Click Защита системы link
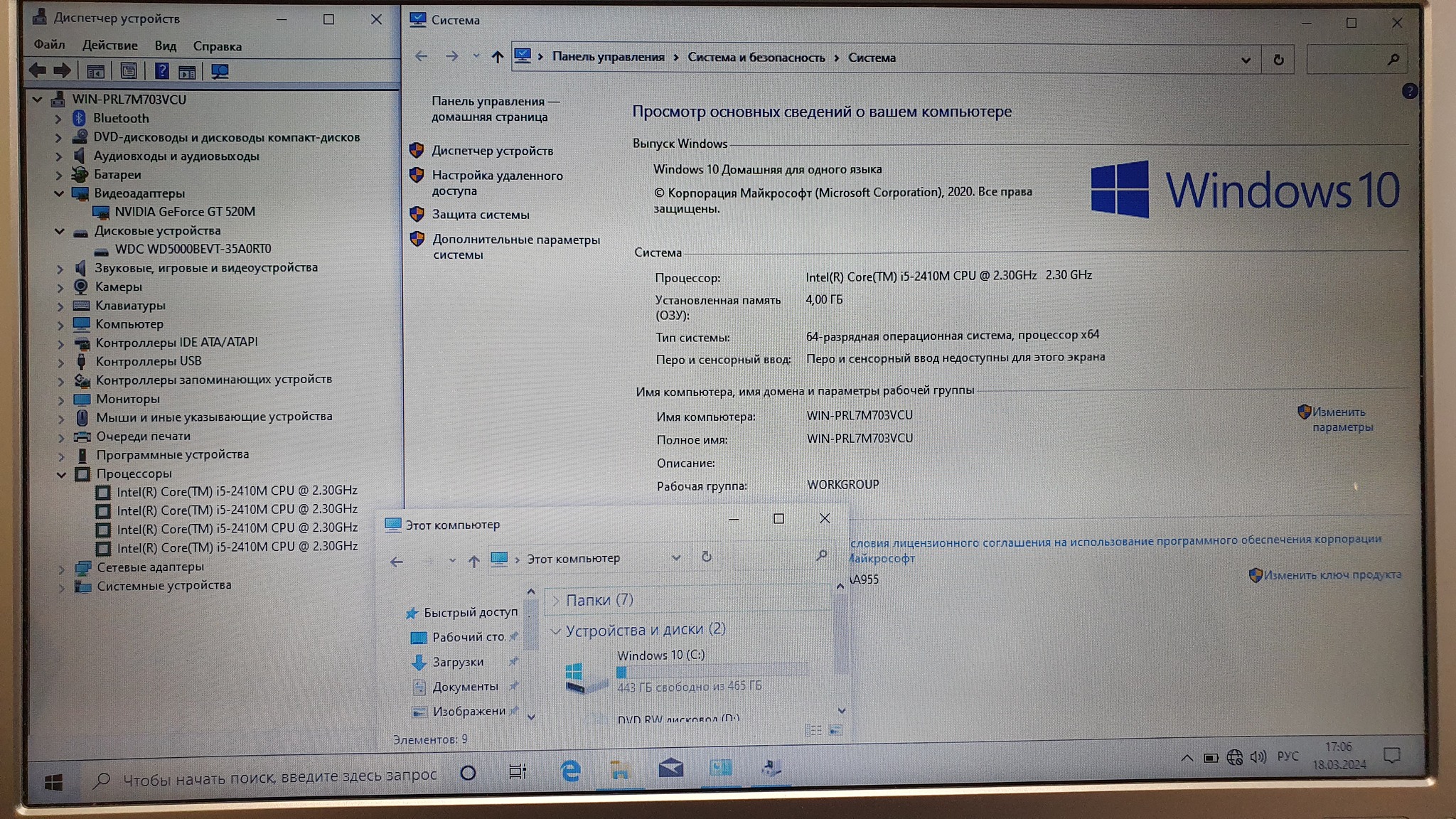The height and width of the screenshot is (819, 1456). click(x=481, y=215)
